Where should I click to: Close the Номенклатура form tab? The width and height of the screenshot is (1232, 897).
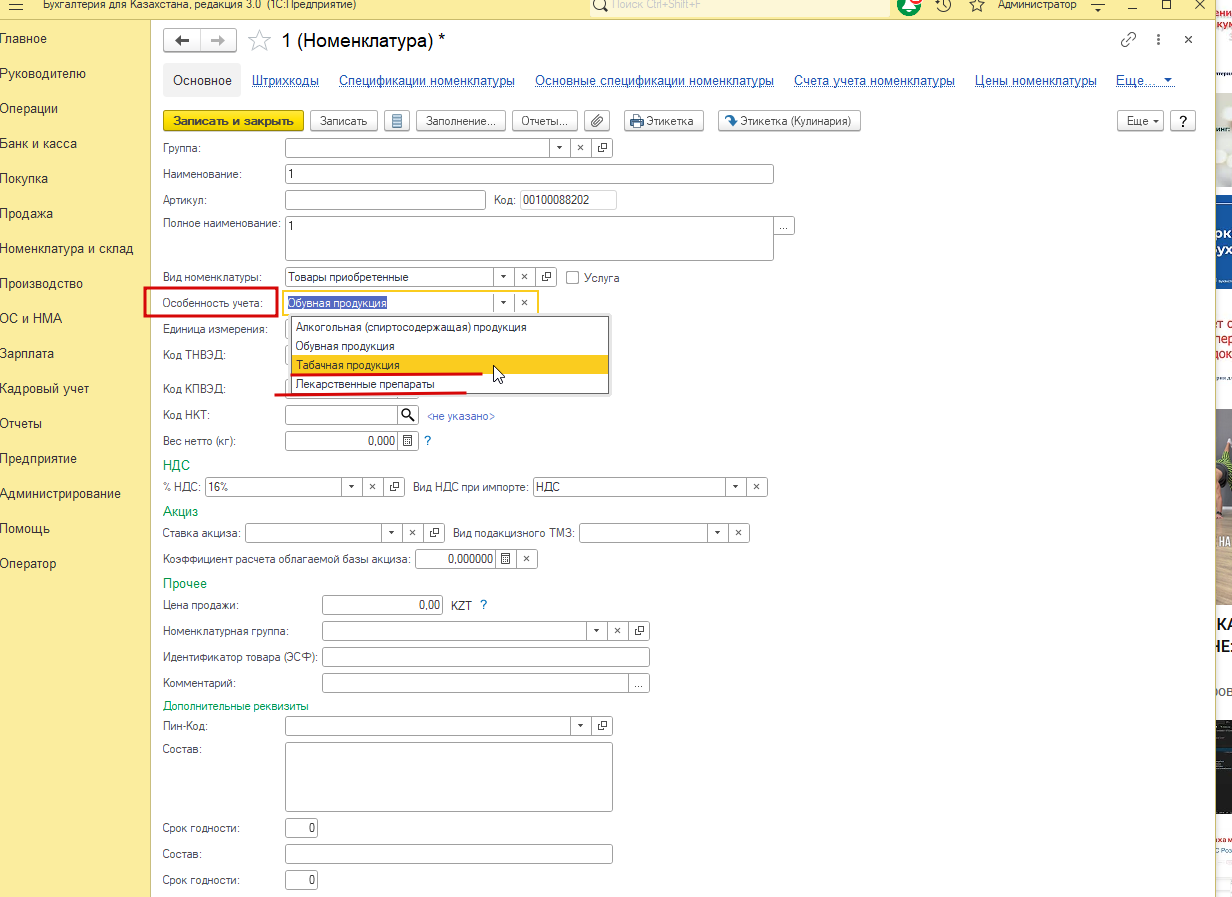[x=1188, y=40]
